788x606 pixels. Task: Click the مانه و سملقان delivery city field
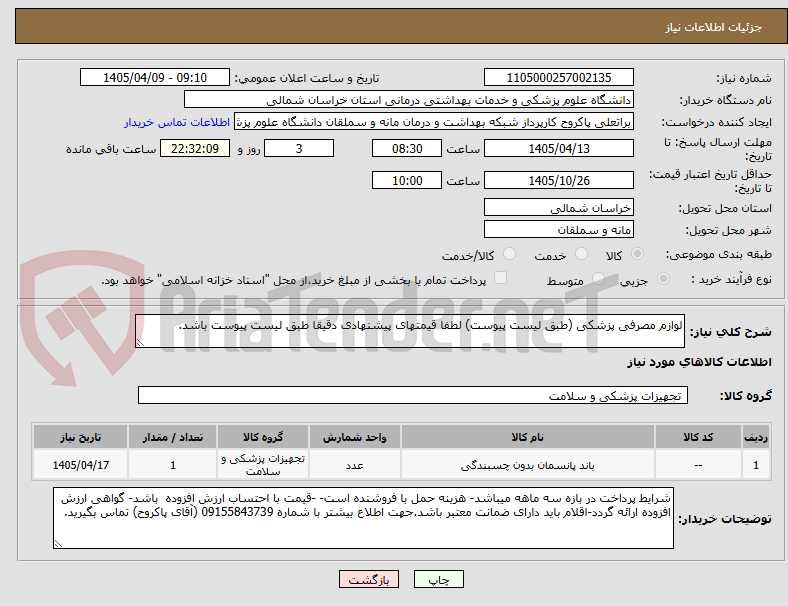point(558,230)
